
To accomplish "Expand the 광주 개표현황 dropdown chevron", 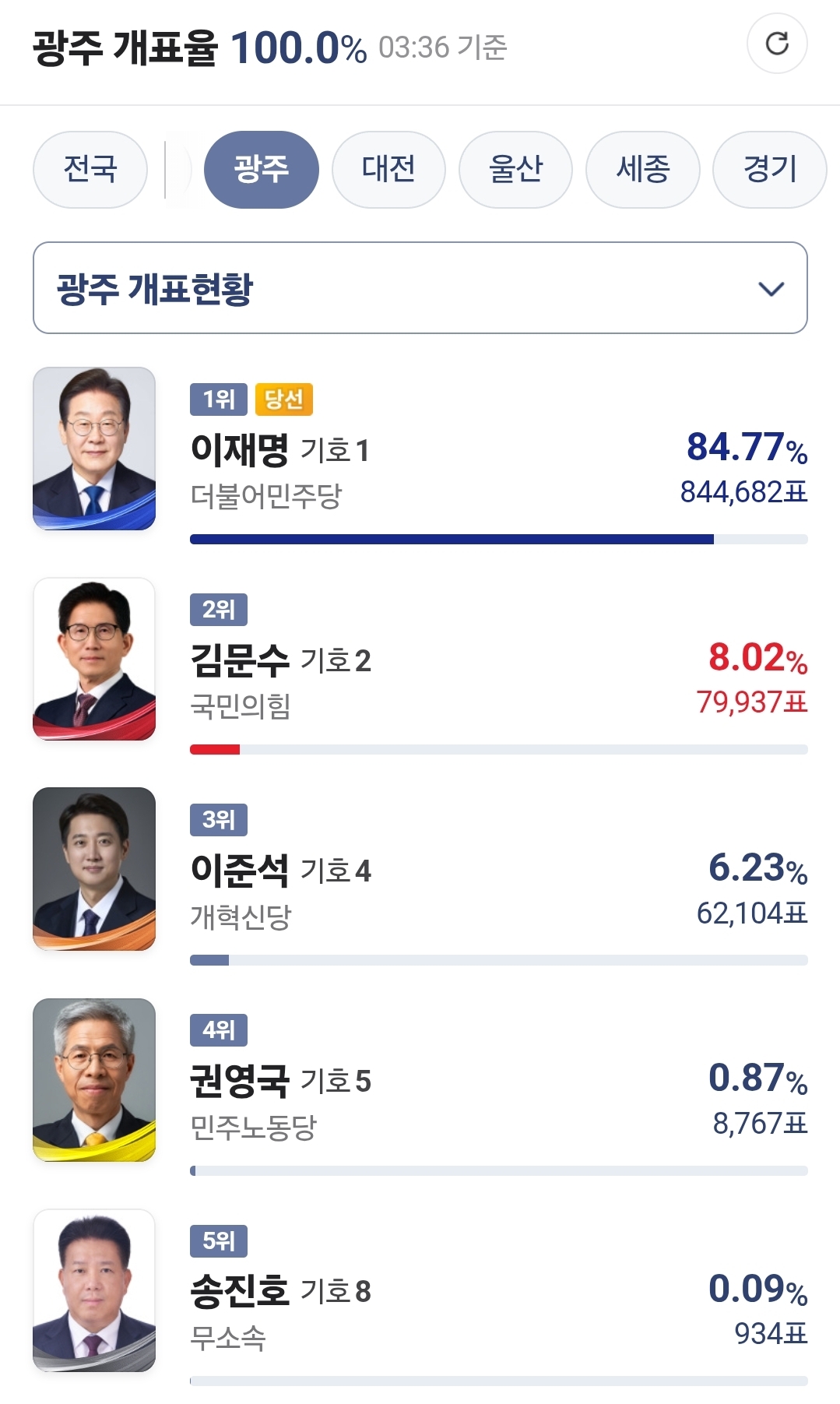I will 771,289.
